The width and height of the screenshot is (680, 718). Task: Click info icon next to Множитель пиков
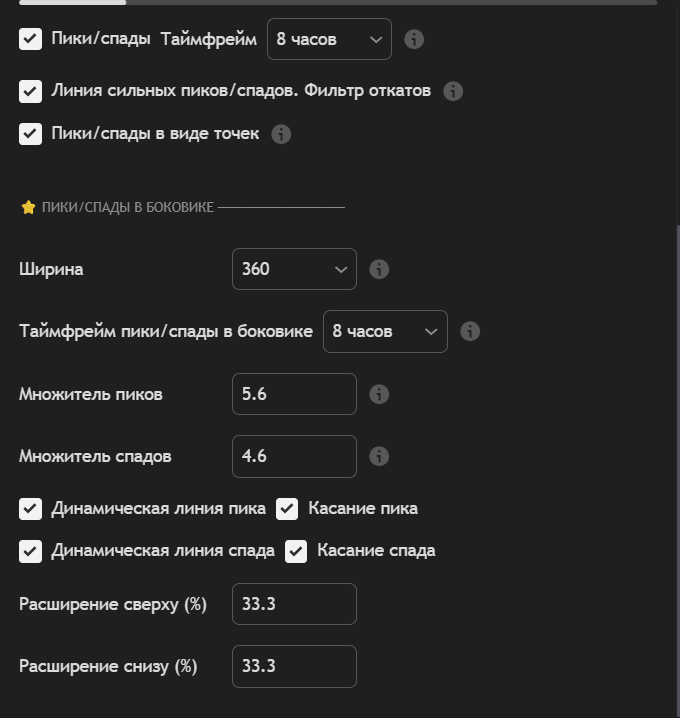pos(379,394)
